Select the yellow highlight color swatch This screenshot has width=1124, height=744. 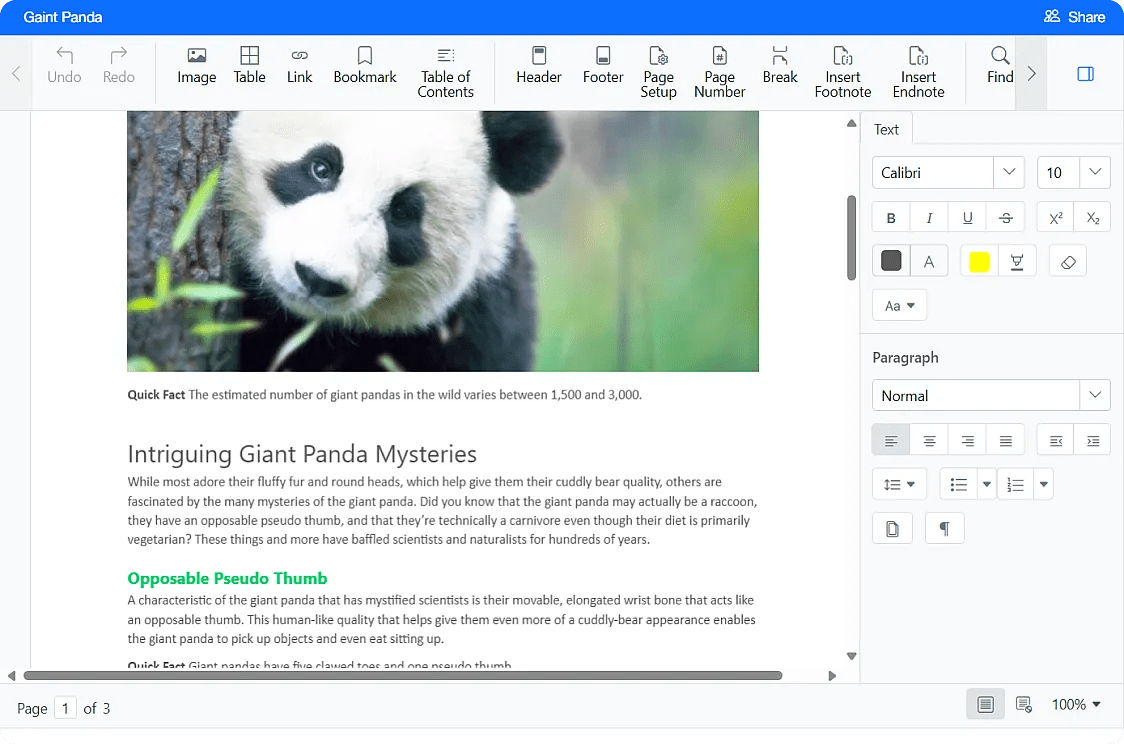pyautogui.click(x=977, y=260)
